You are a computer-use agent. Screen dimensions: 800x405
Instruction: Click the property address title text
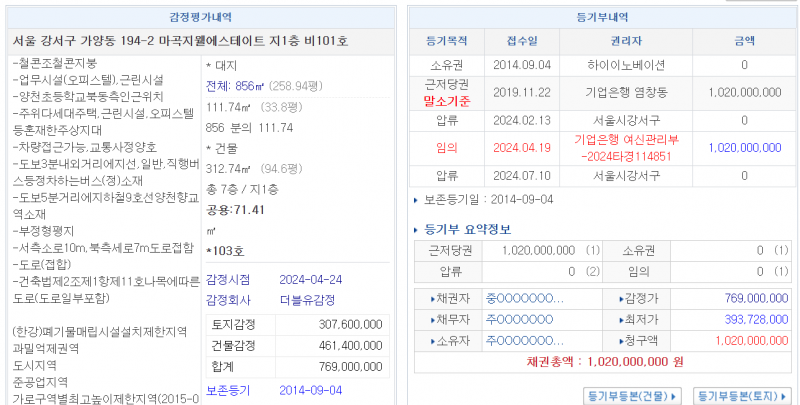181,41
